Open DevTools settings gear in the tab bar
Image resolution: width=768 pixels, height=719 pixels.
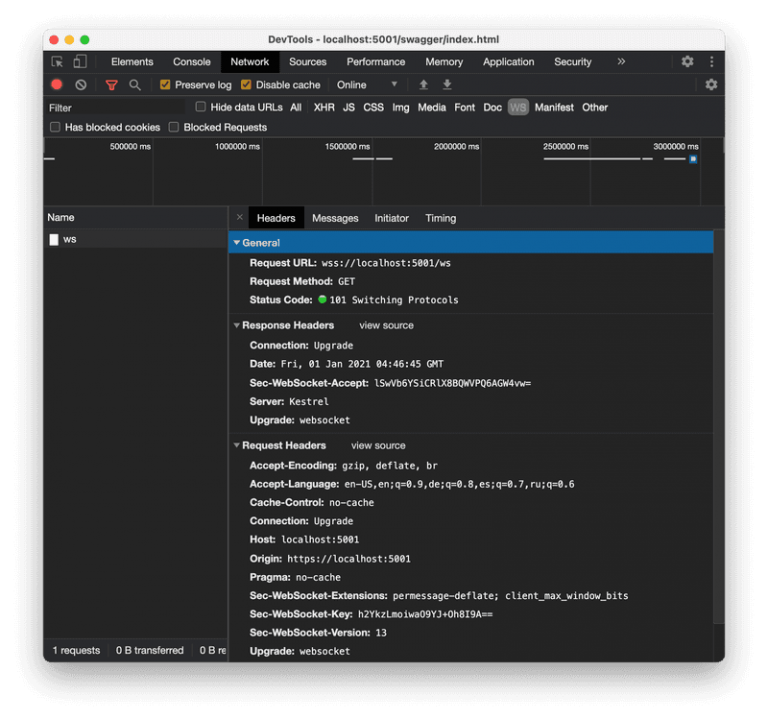point(687,62)
